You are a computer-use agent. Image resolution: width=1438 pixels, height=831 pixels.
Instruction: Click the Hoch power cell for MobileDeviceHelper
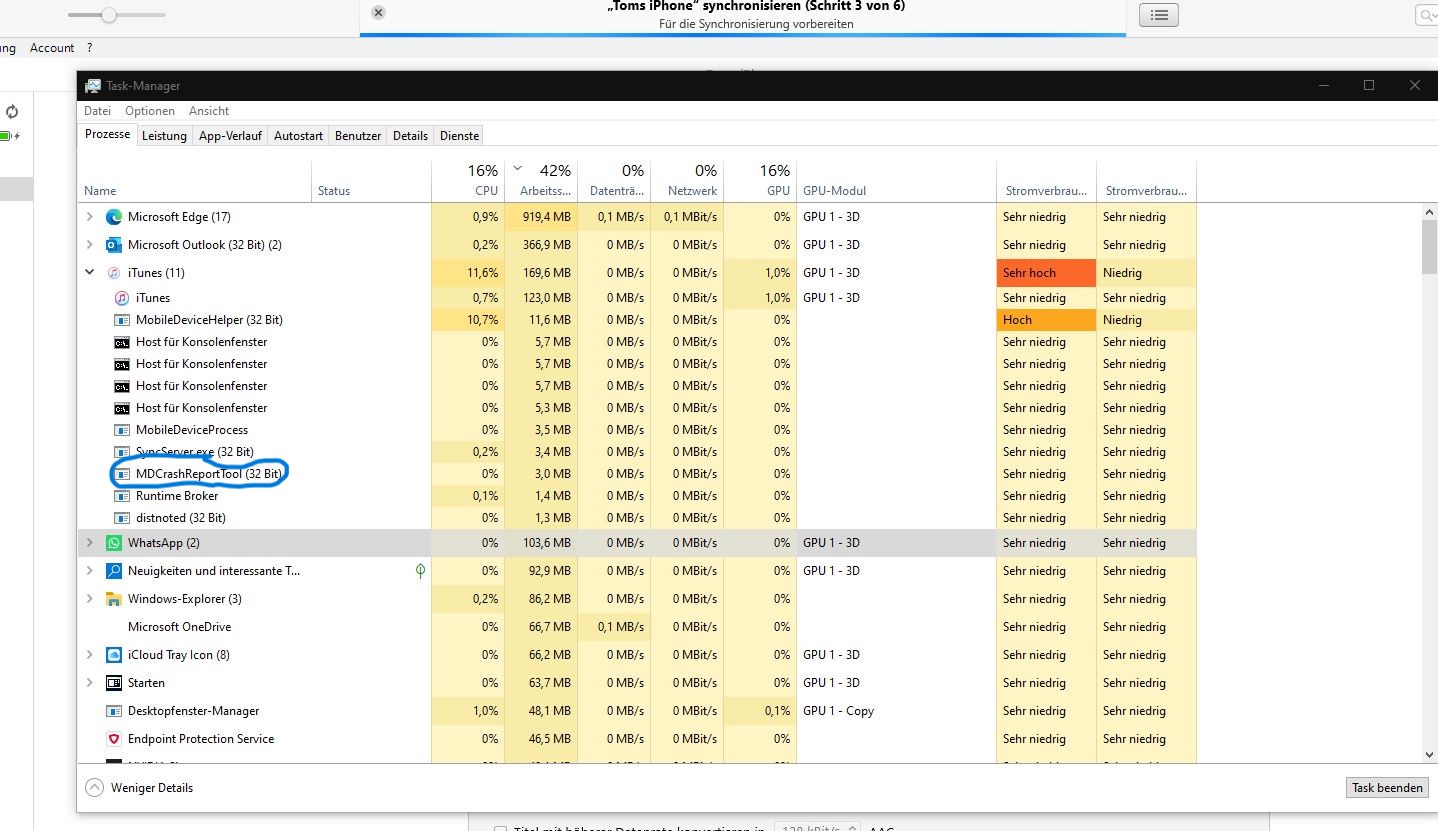pos(1046,320)
